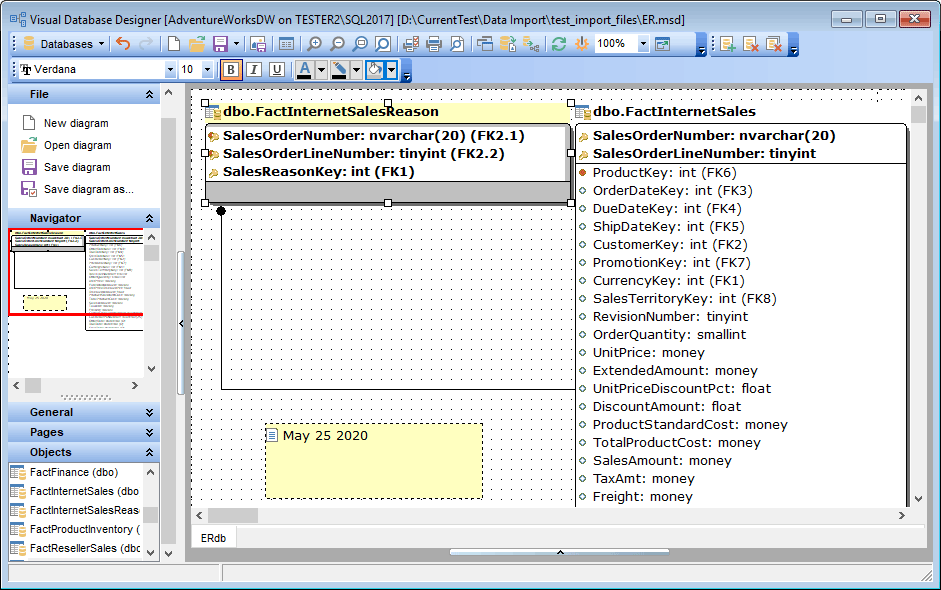Image resolution: width=941 pixels, height=590 pixels.
Task: Apply the fill color bucket
Action: tap(374, 70)
